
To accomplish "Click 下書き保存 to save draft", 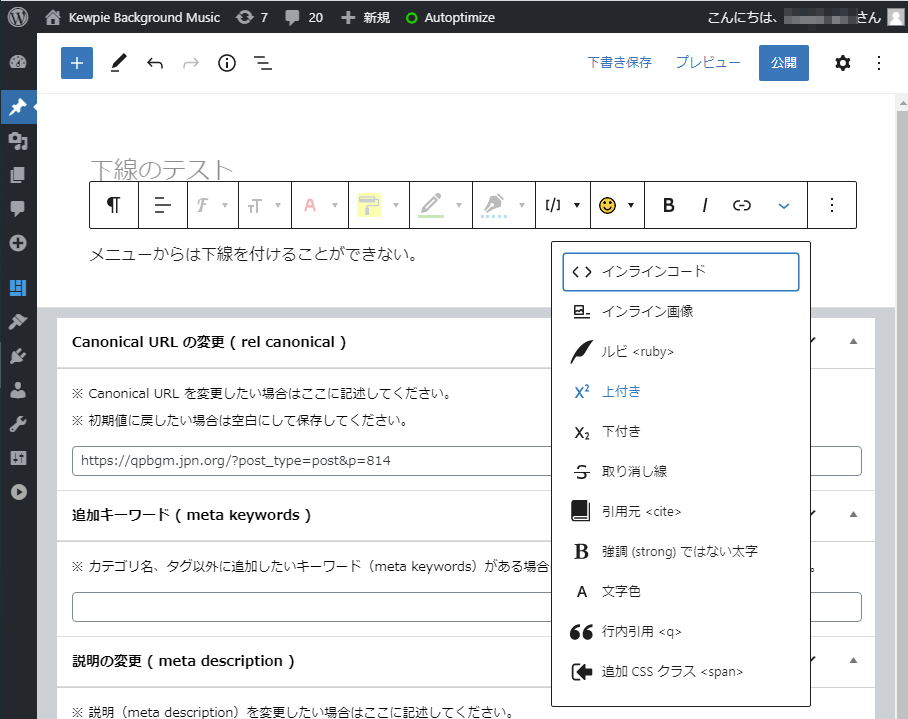I will tap(619, 63).
